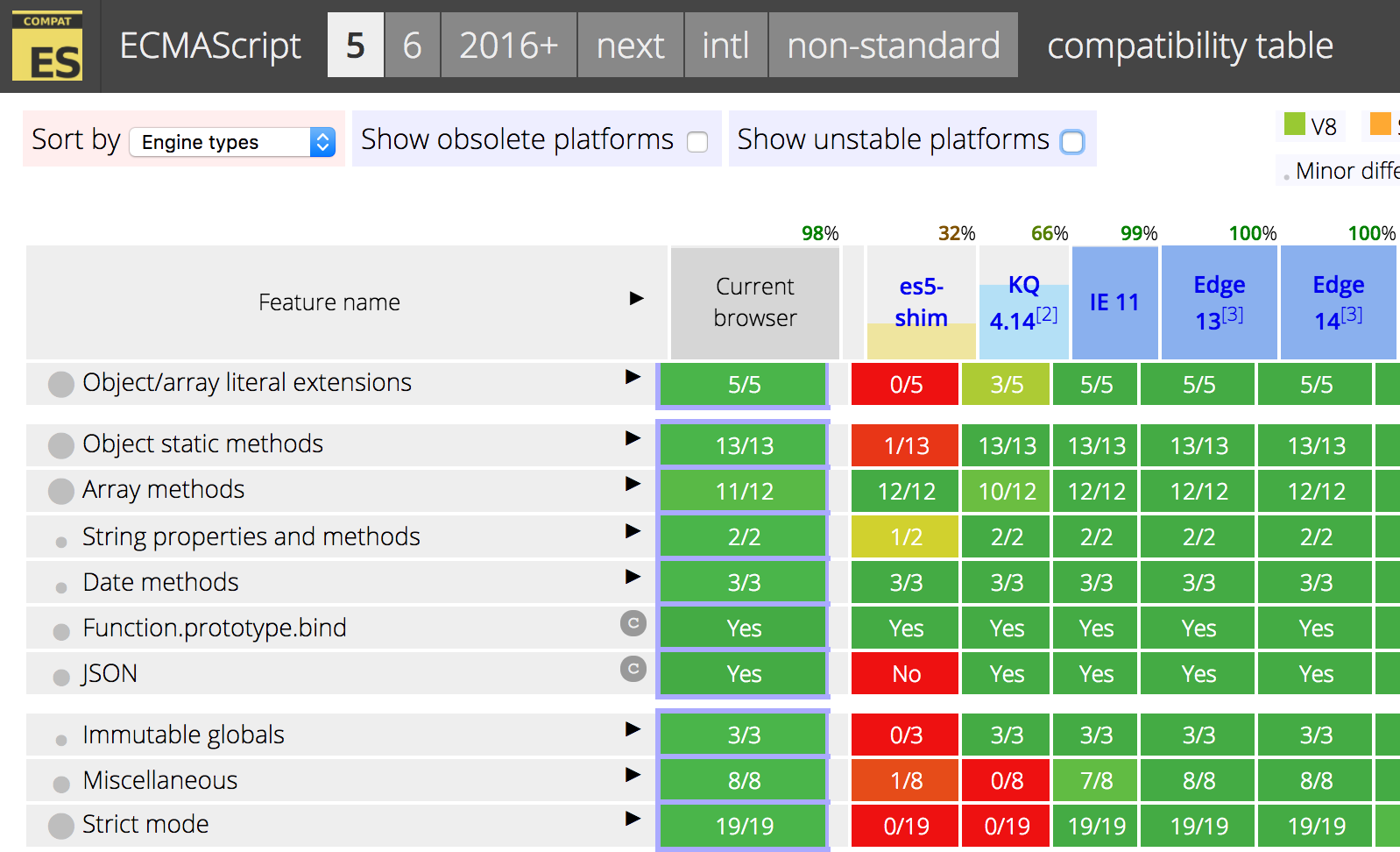Click the Edge 13 column header link
The width and height of the screenshot is (1400, 852).
pyautogui.click(x=1219, y=302)
